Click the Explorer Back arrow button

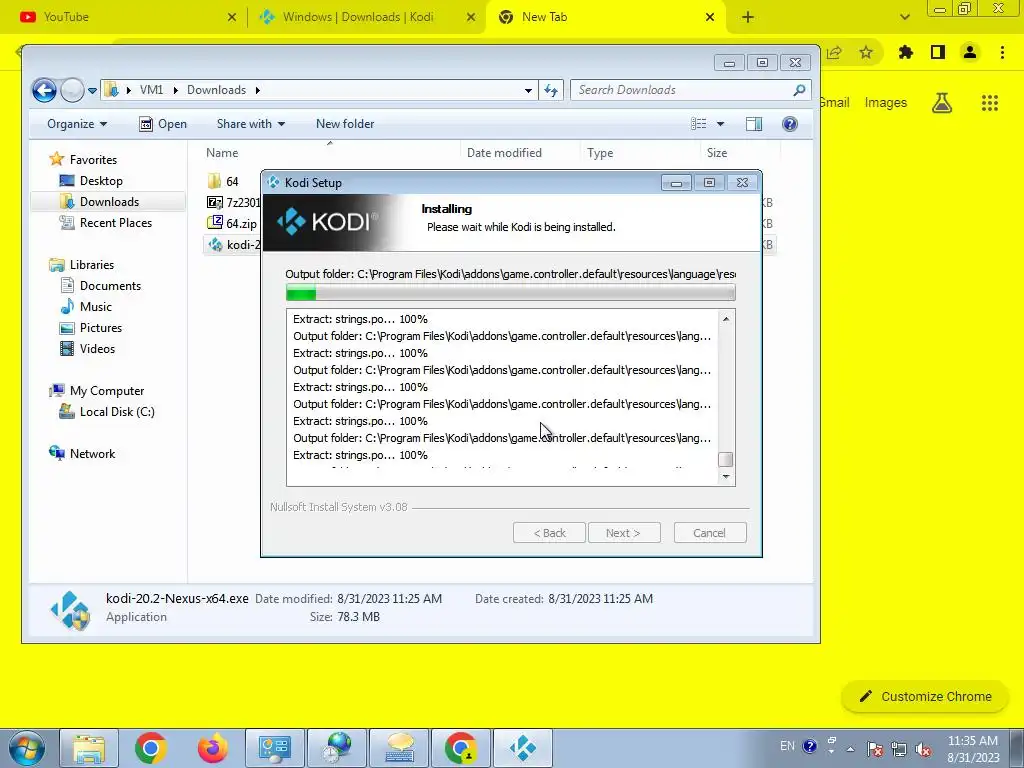point(44,90)
